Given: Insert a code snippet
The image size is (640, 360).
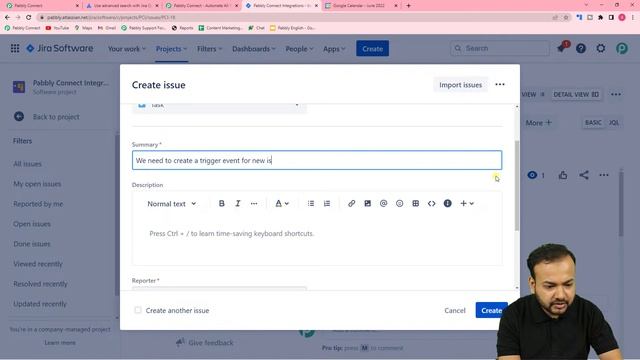Looking at the screenshot, I should (431, 203).
